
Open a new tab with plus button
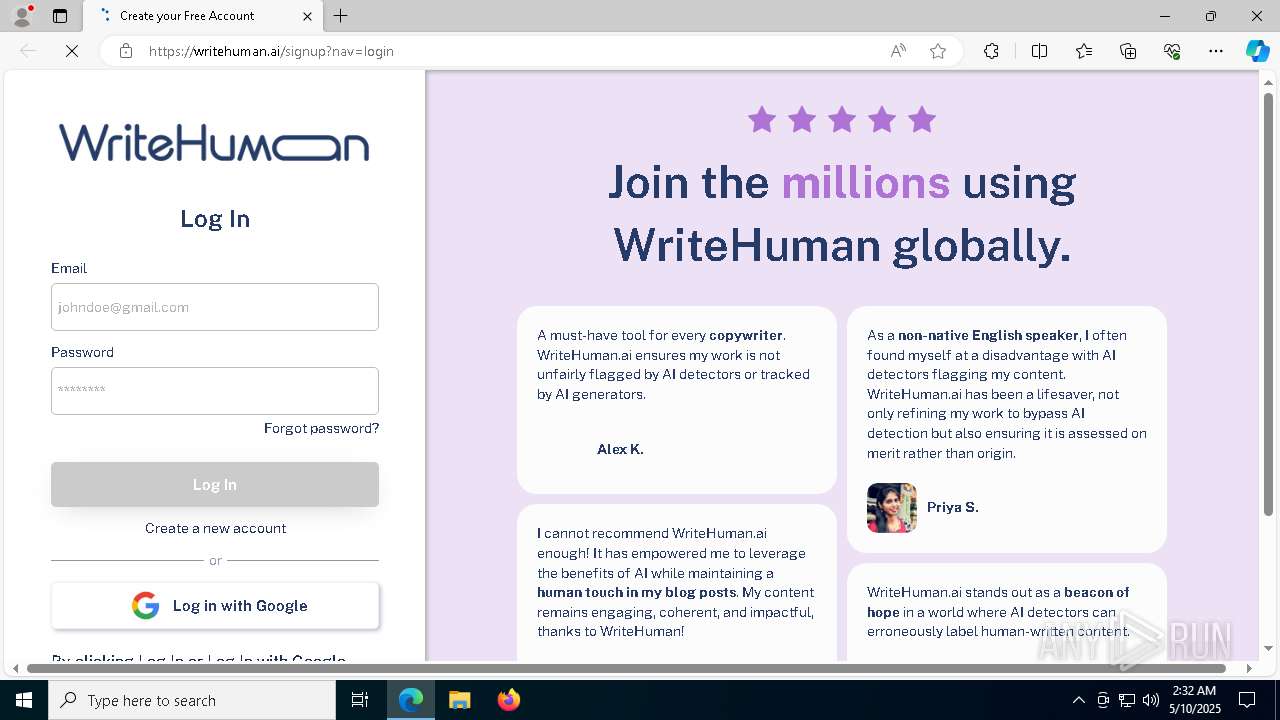tap(341, 16)
